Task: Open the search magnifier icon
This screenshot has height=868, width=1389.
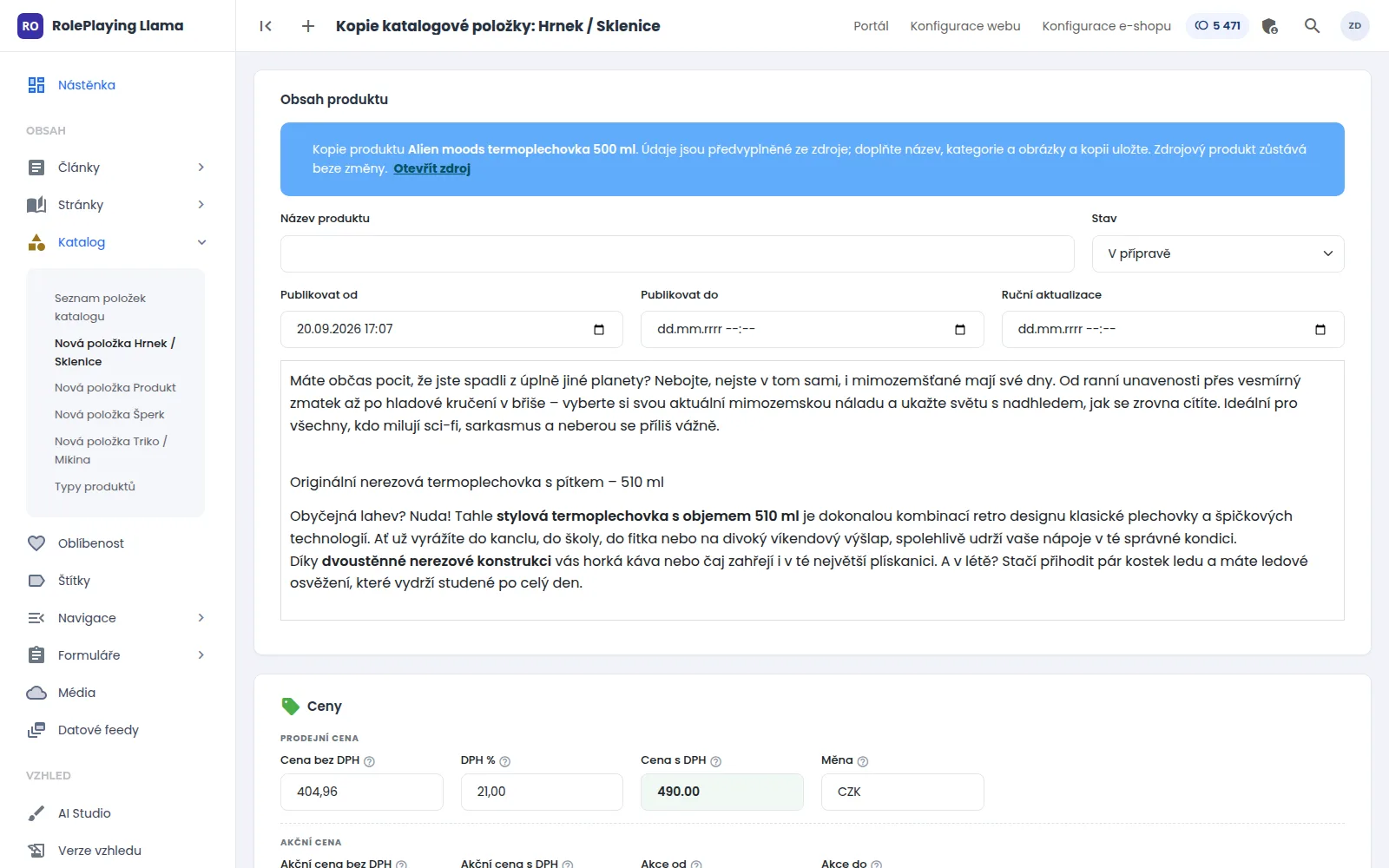Action: point(1312,26)
